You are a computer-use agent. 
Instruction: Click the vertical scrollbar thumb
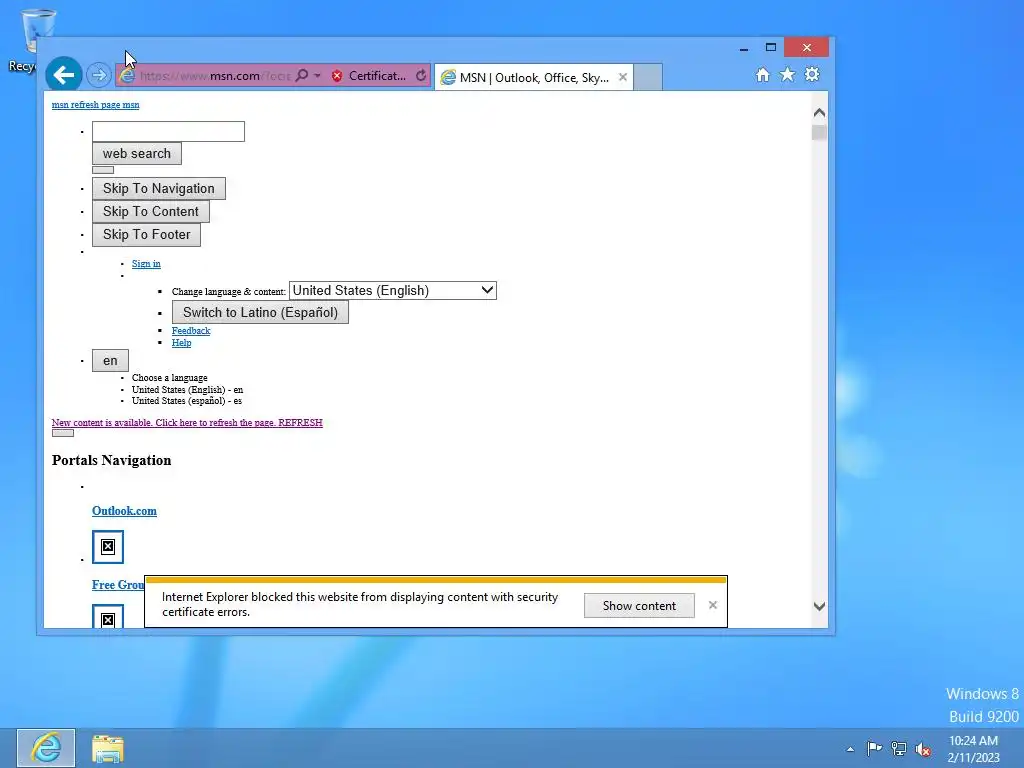pos(820,132)
